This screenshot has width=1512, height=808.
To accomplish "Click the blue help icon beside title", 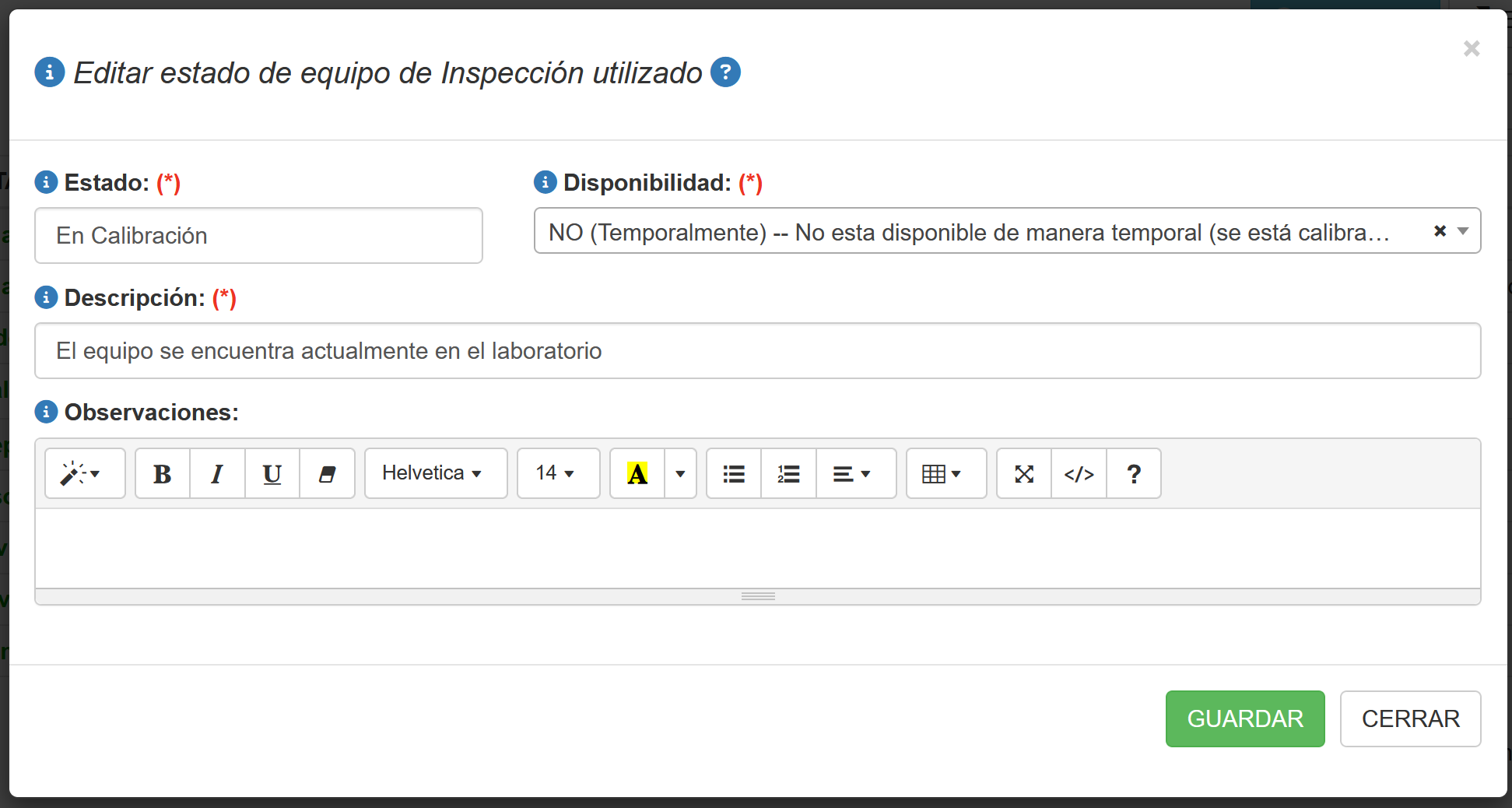I will (x=725, y=72).
